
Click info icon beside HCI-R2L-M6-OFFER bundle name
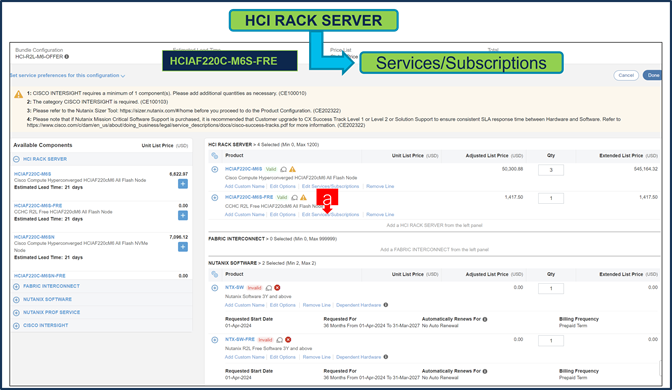click(x=67, y=57)
